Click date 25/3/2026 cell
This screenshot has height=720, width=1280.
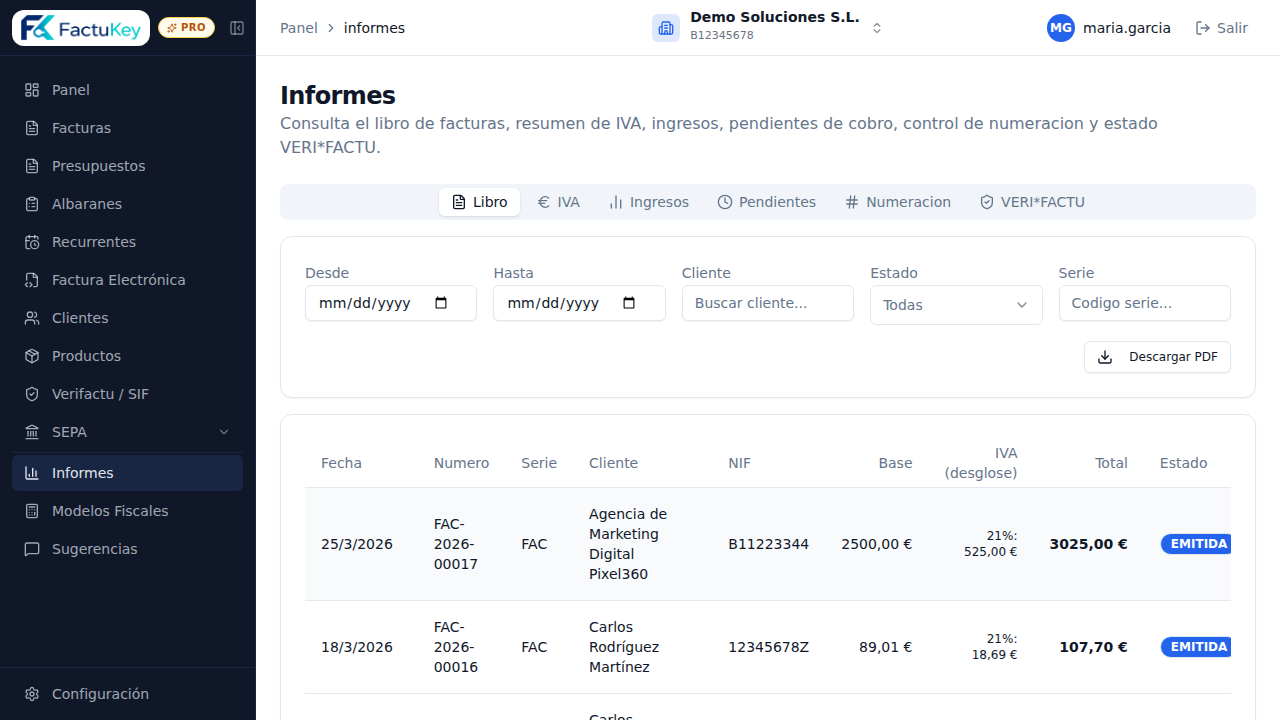(357, 544)
